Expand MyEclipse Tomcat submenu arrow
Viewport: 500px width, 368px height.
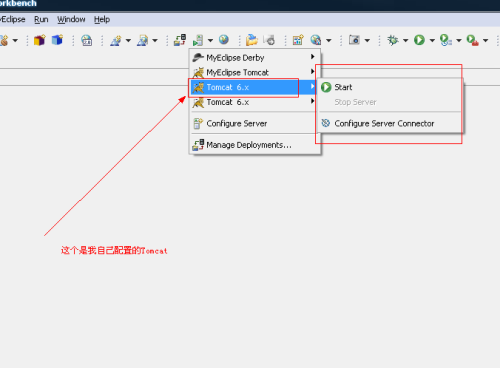313,71
